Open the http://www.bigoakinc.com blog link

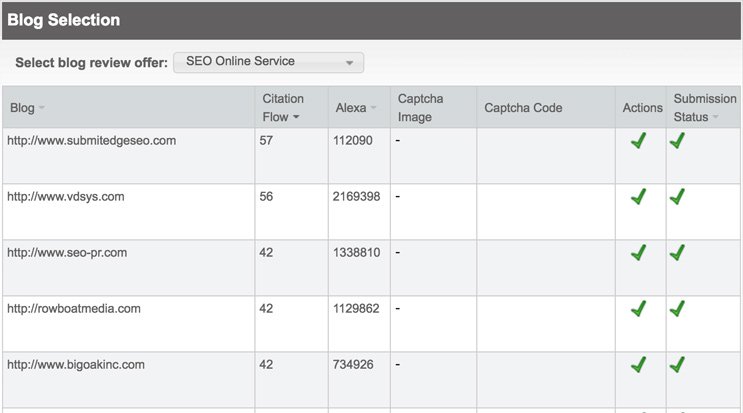click(x=76, y=365)
